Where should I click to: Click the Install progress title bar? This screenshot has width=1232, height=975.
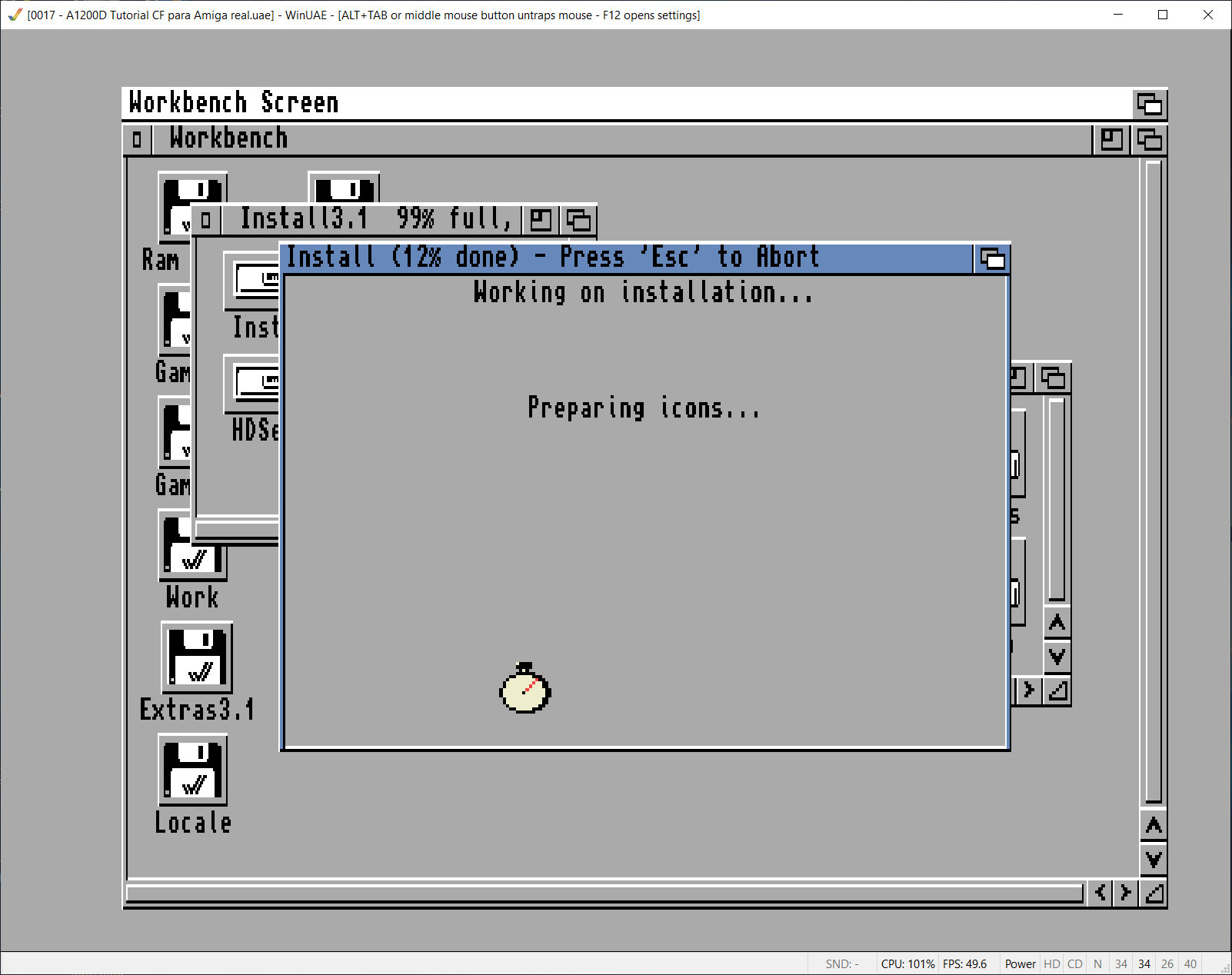pyautogui.click(x=628, y=259)
